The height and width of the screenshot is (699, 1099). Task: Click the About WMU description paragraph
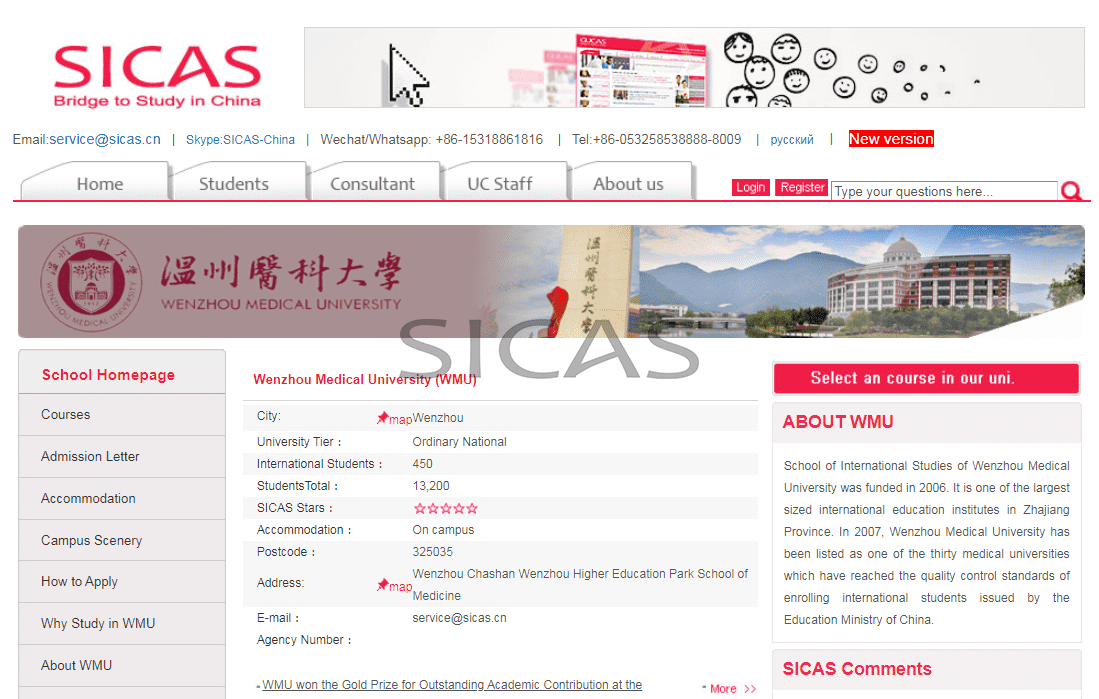click(x=927, y=543)
